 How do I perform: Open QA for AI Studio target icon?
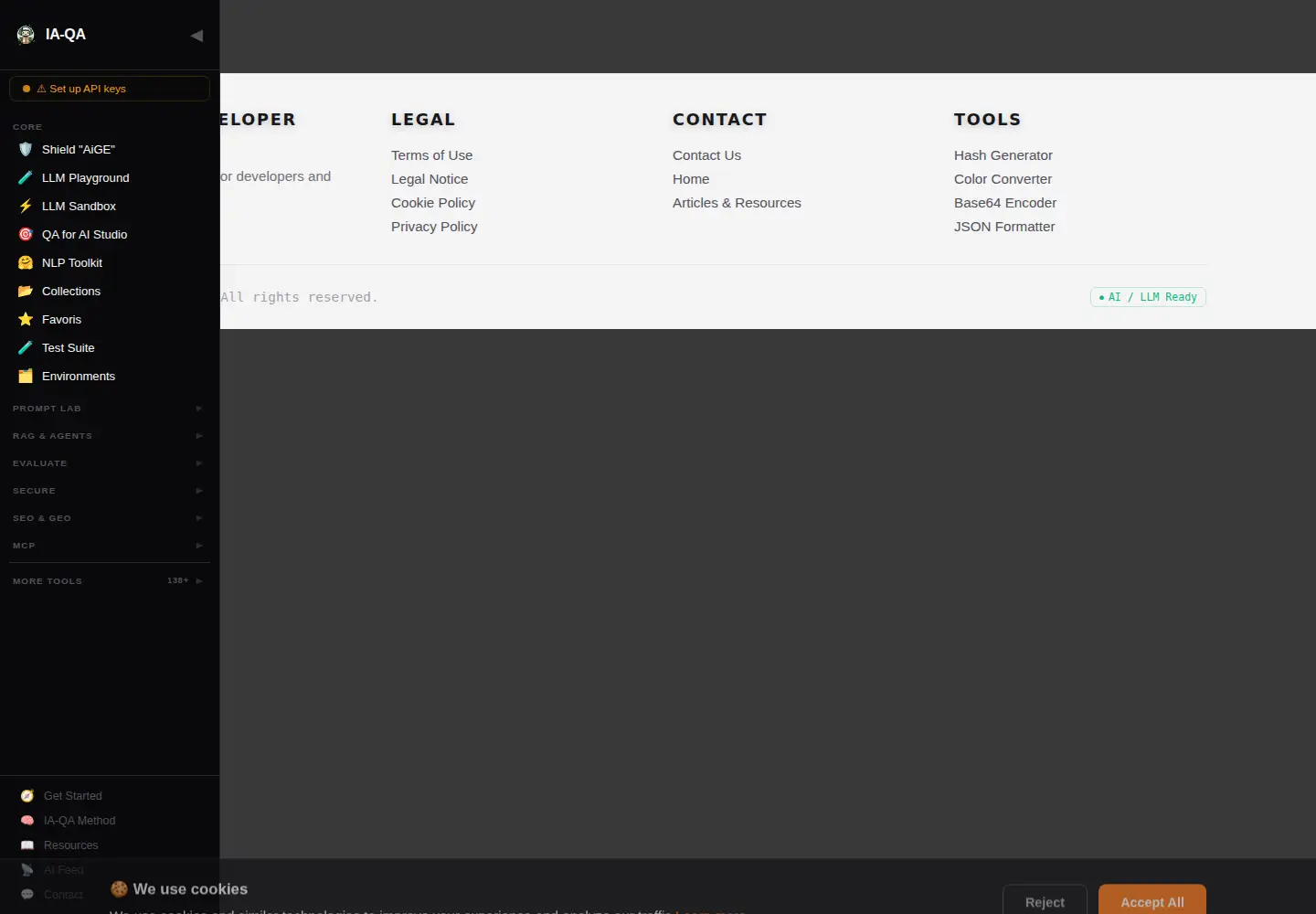point(26,234)
